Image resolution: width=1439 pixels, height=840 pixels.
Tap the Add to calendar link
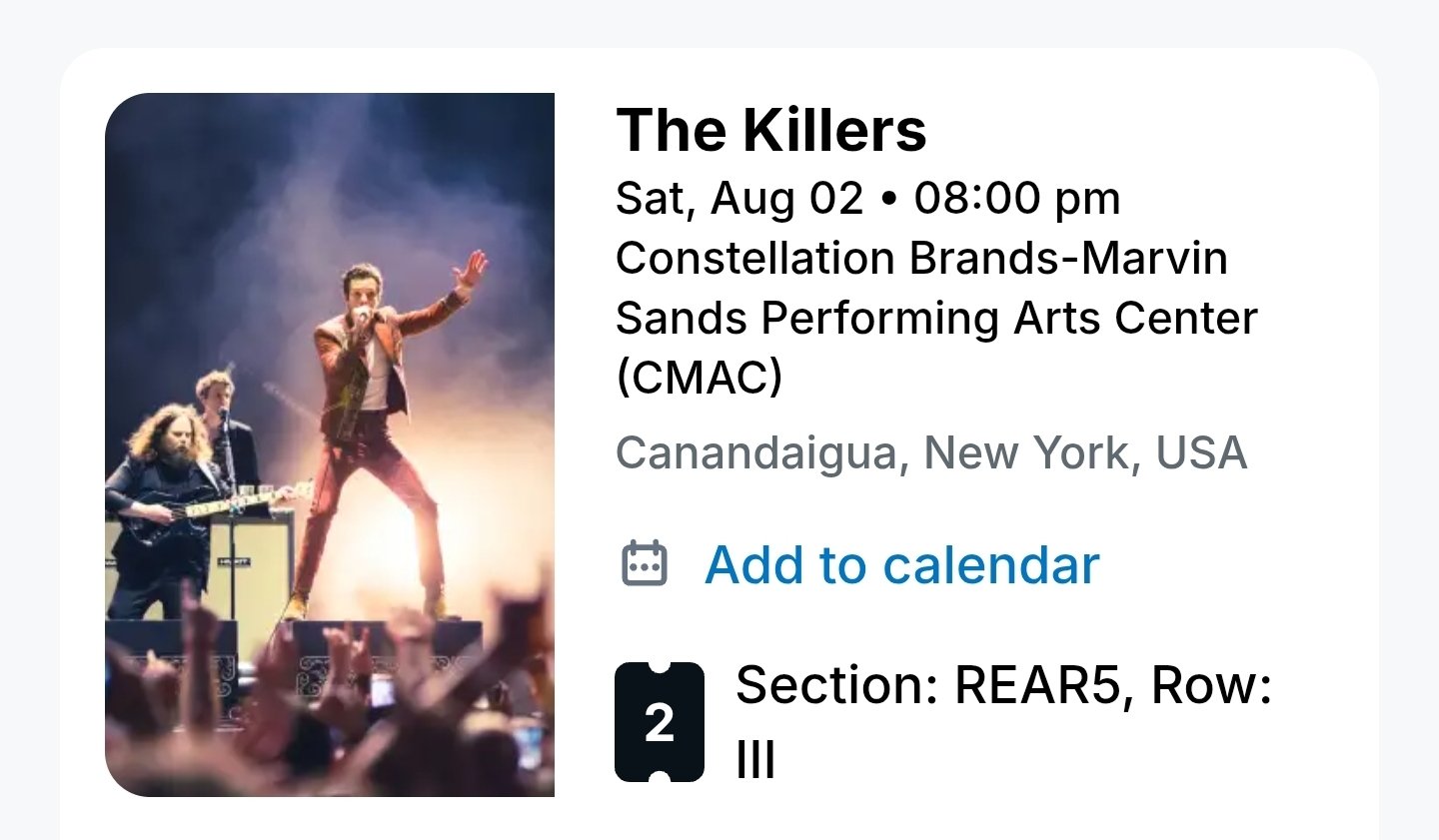pyautogui.click(x=902, y=565)
